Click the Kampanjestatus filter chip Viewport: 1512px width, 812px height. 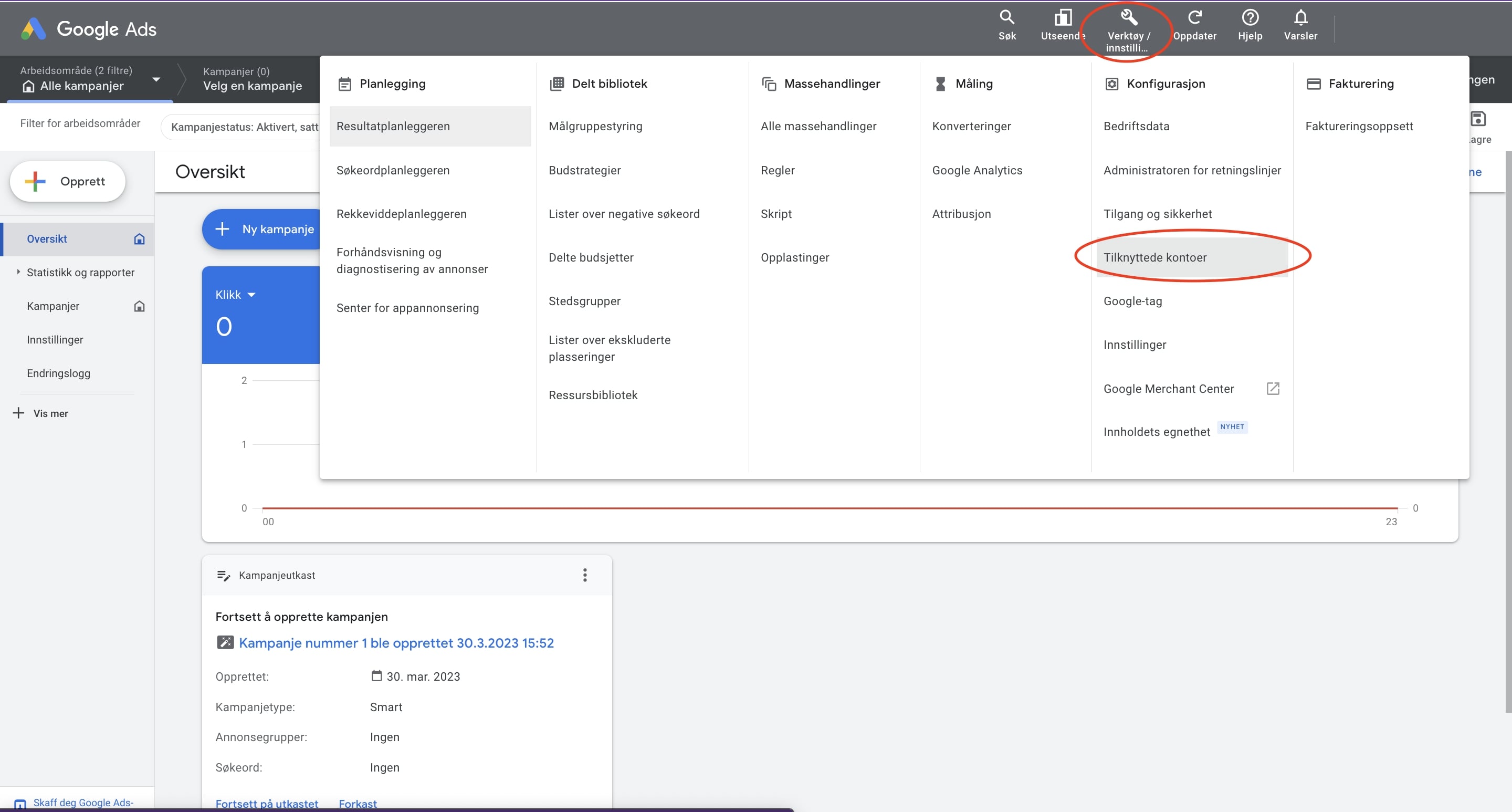[244, 127]
